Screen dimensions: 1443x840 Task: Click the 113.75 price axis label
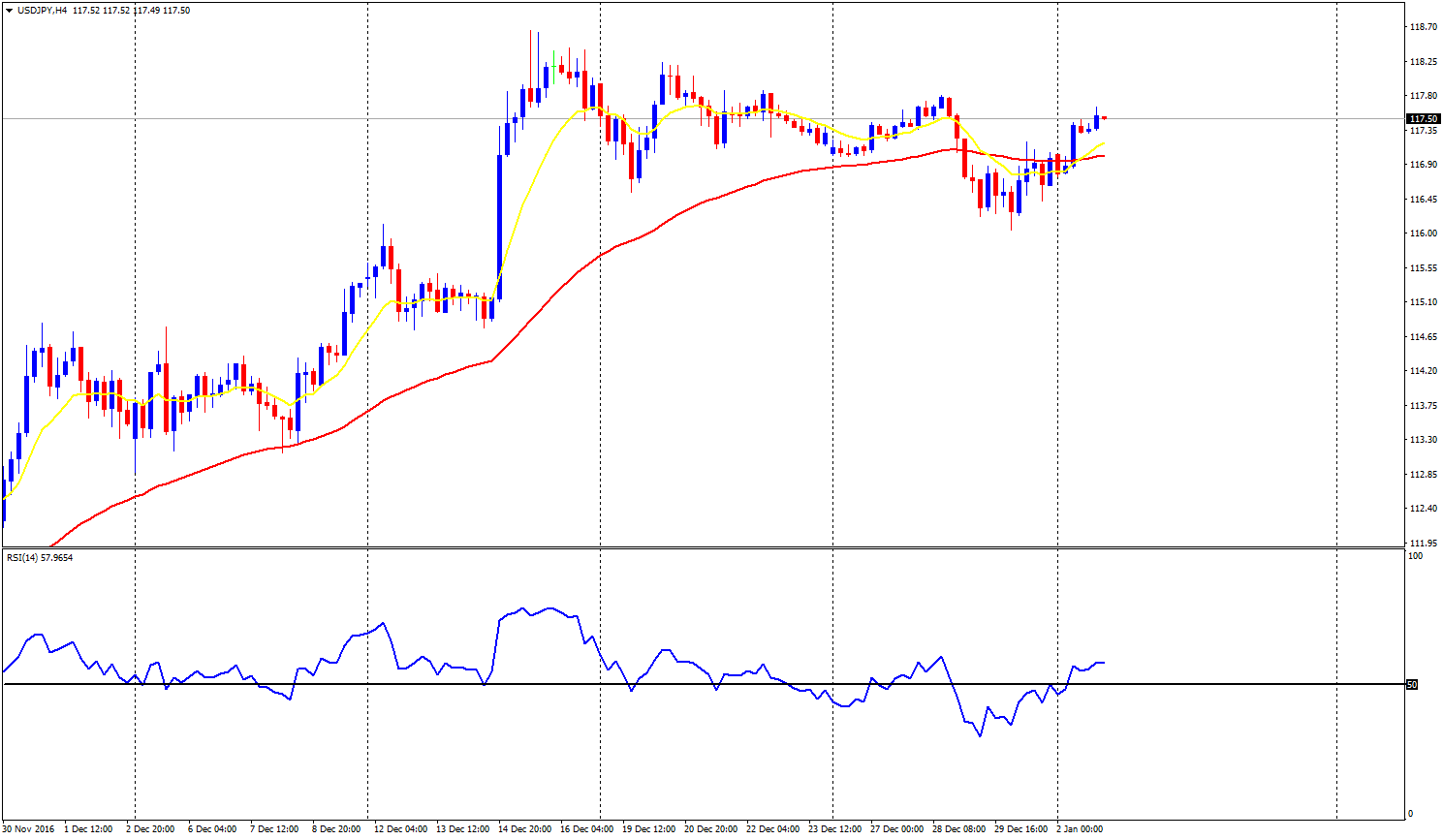click(1424, 406)
